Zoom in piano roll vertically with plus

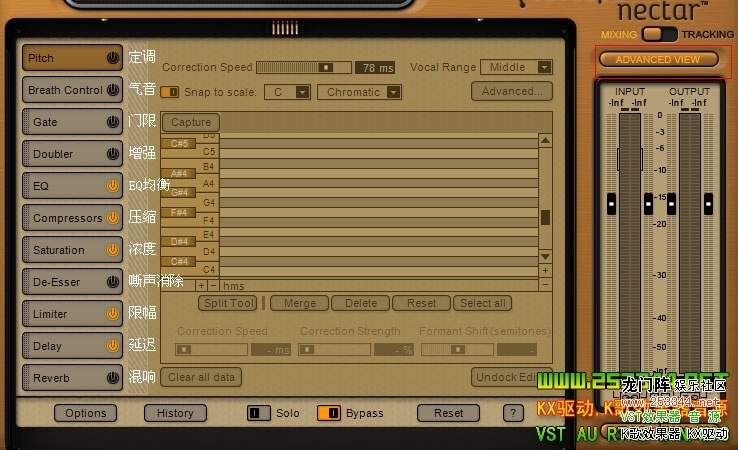pyautogui.click(x=545, y=271)
